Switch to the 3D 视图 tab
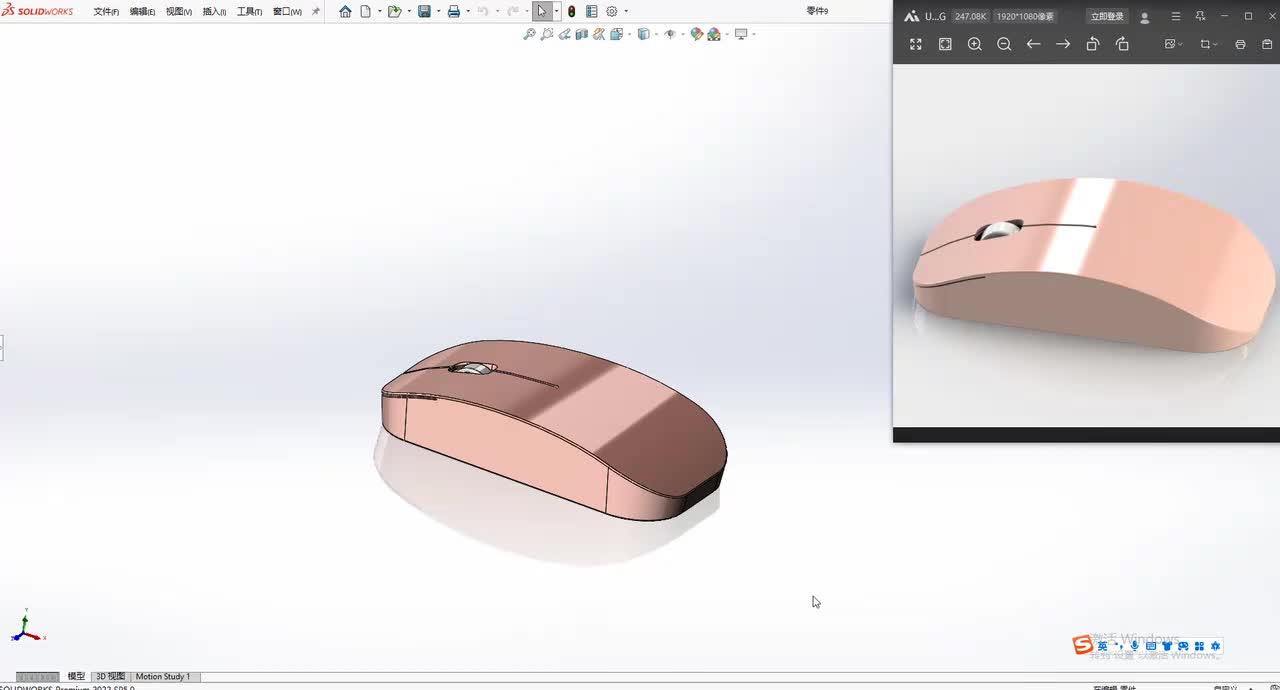Screen dimensions: 1280x690 (x=110, y=677)
